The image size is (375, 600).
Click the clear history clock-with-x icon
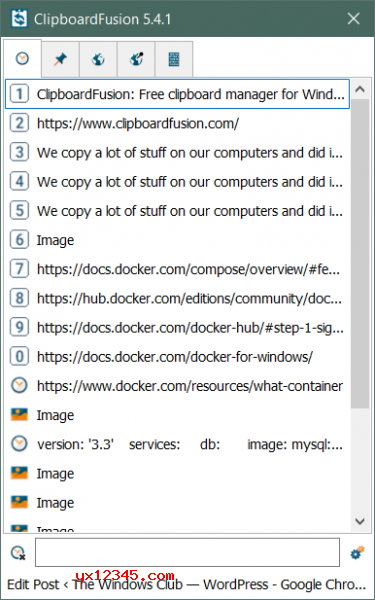(x=18, y=553)
